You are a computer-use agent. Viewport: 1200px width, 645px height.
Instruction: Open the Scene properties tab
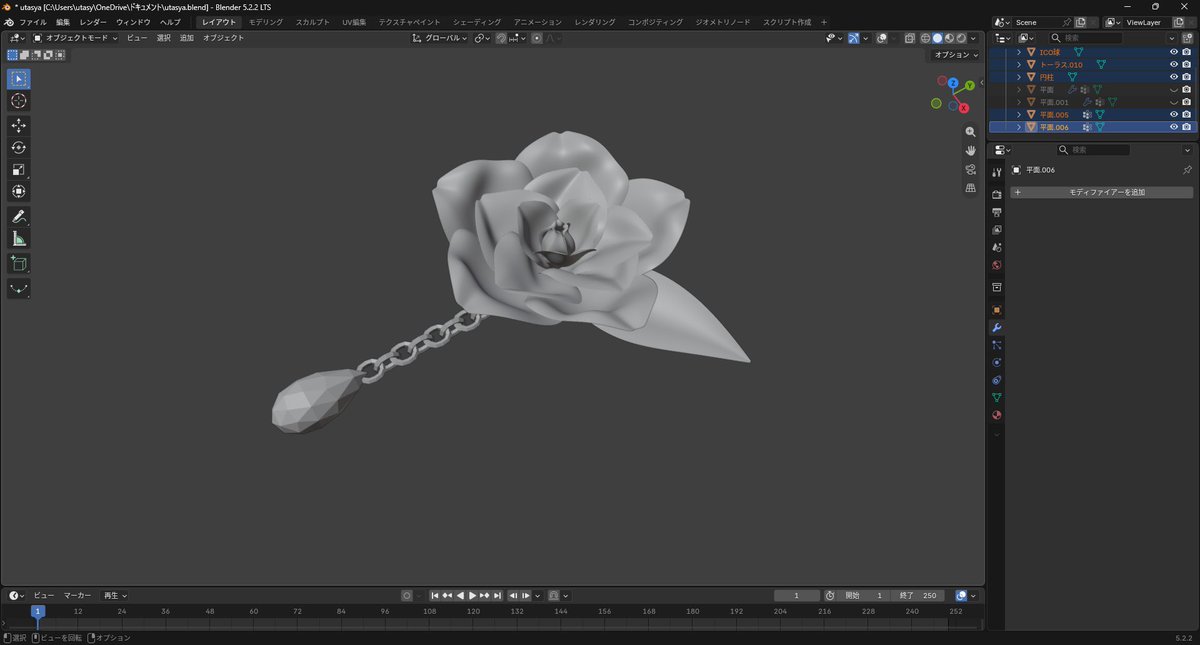click(x=997, y=247)
